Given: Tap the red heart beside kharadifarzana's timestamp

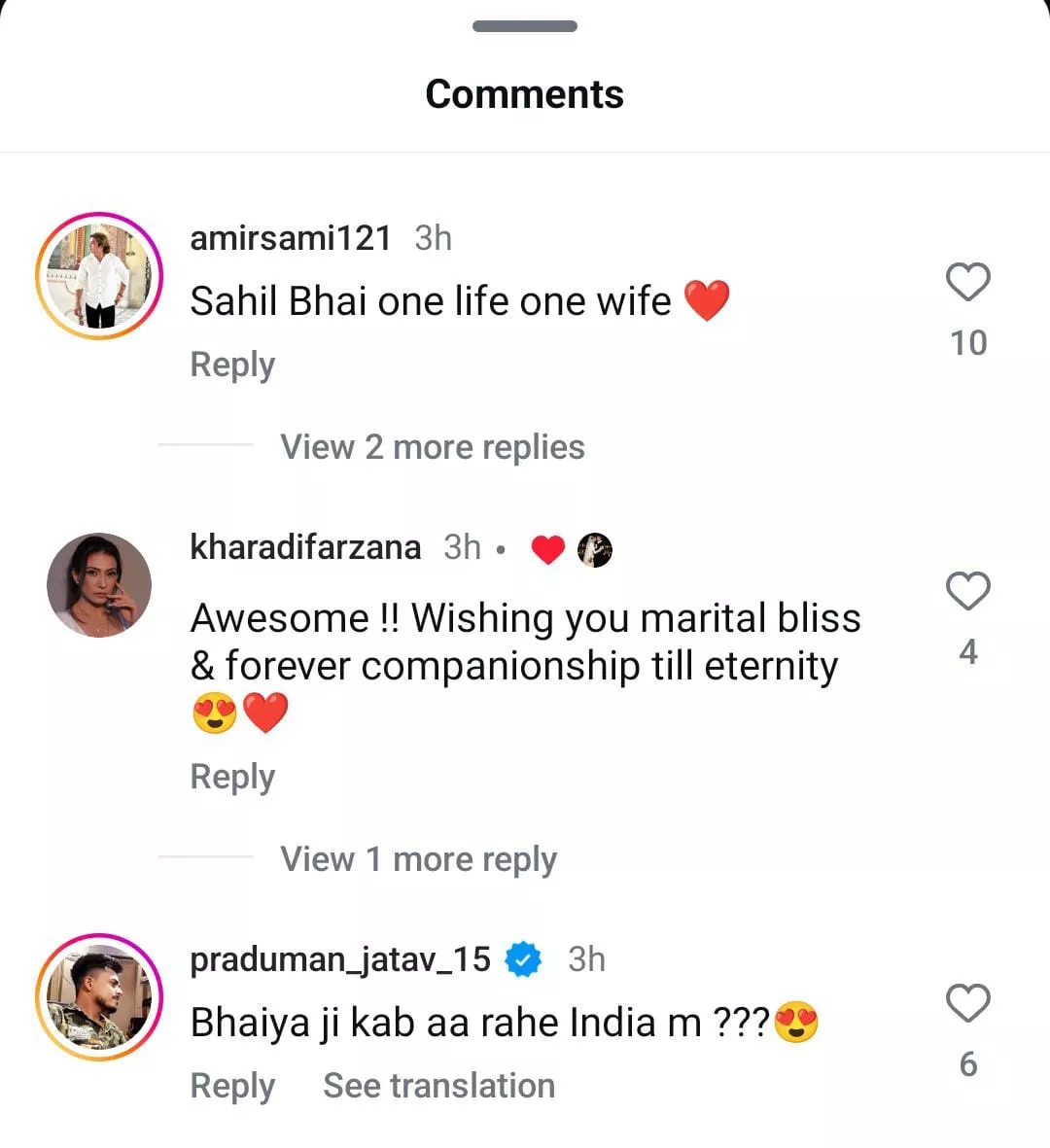Looking at the screenshot, I should tap(548, 550).
